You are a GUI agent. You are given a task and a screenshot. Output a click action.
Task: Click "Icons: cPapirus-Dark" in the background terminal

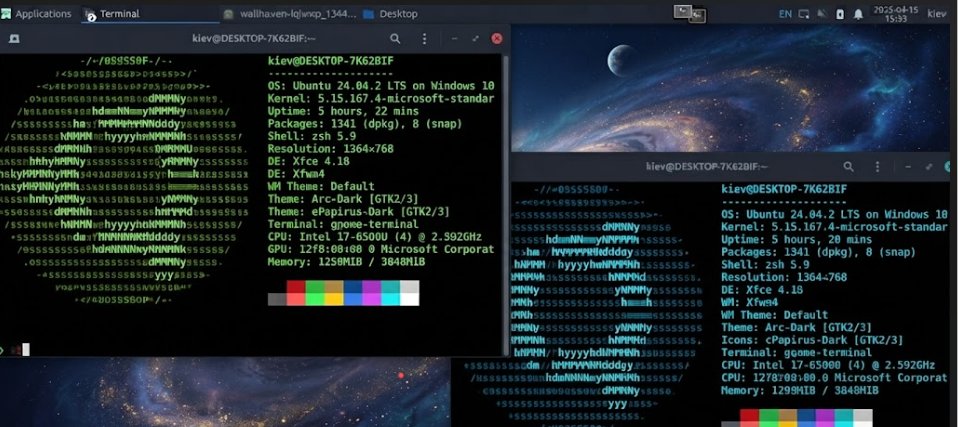785,340
